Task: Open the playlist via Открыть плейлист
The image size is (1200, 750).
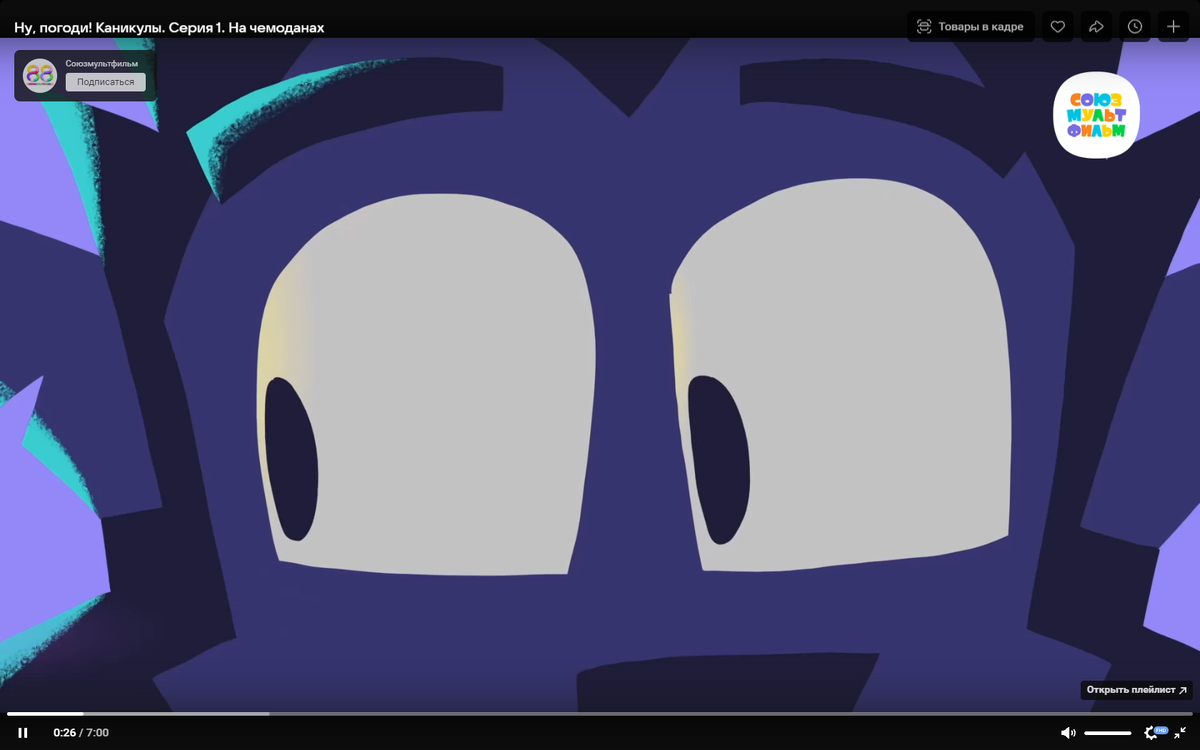Action: point(1137,690)
